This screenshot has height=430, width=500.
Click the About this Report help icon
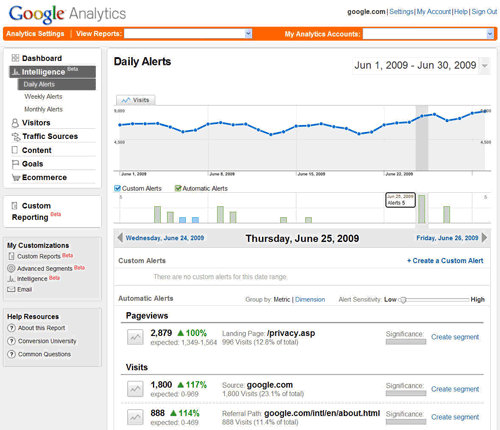(11, 328)
